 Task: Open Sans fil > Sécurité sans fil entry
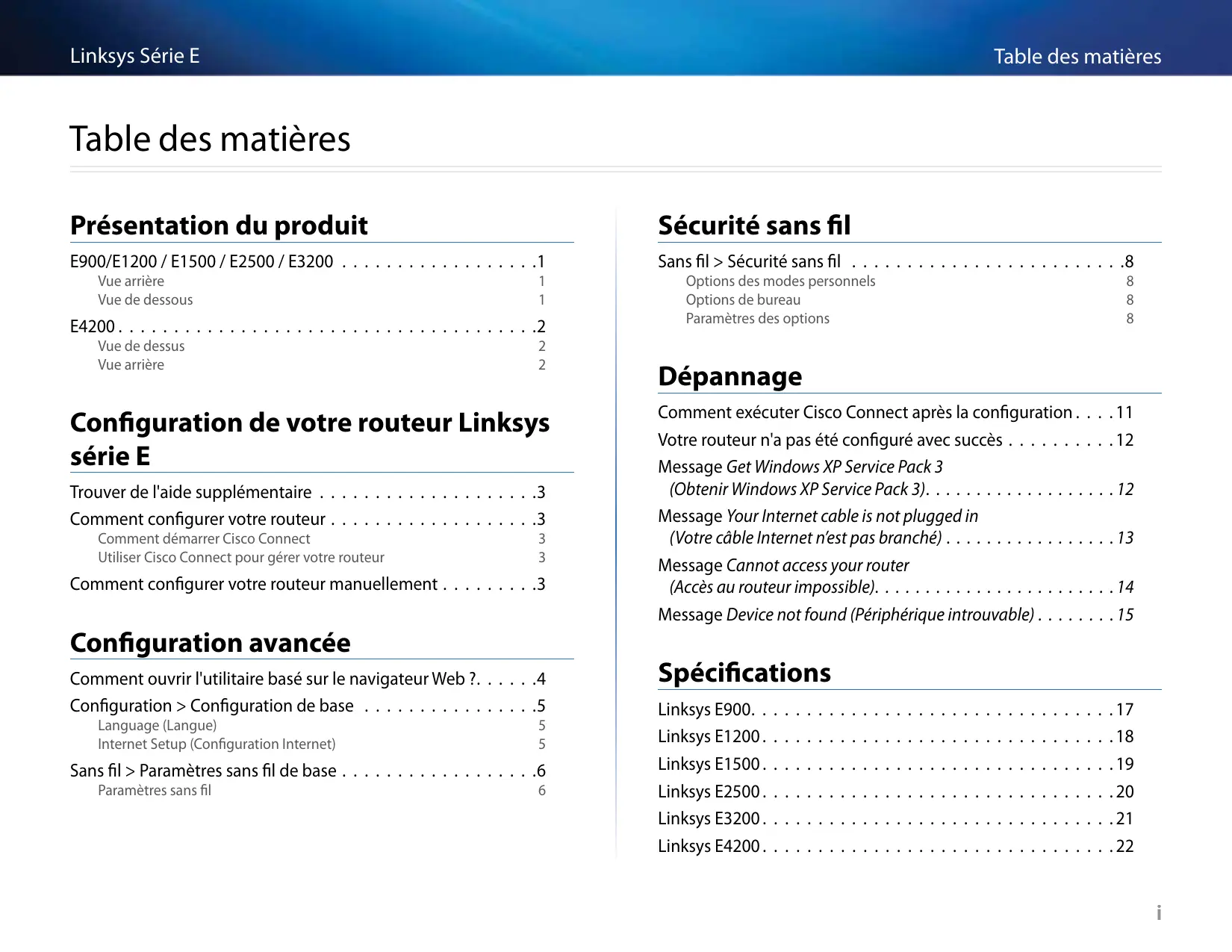(x=749, y=262)
